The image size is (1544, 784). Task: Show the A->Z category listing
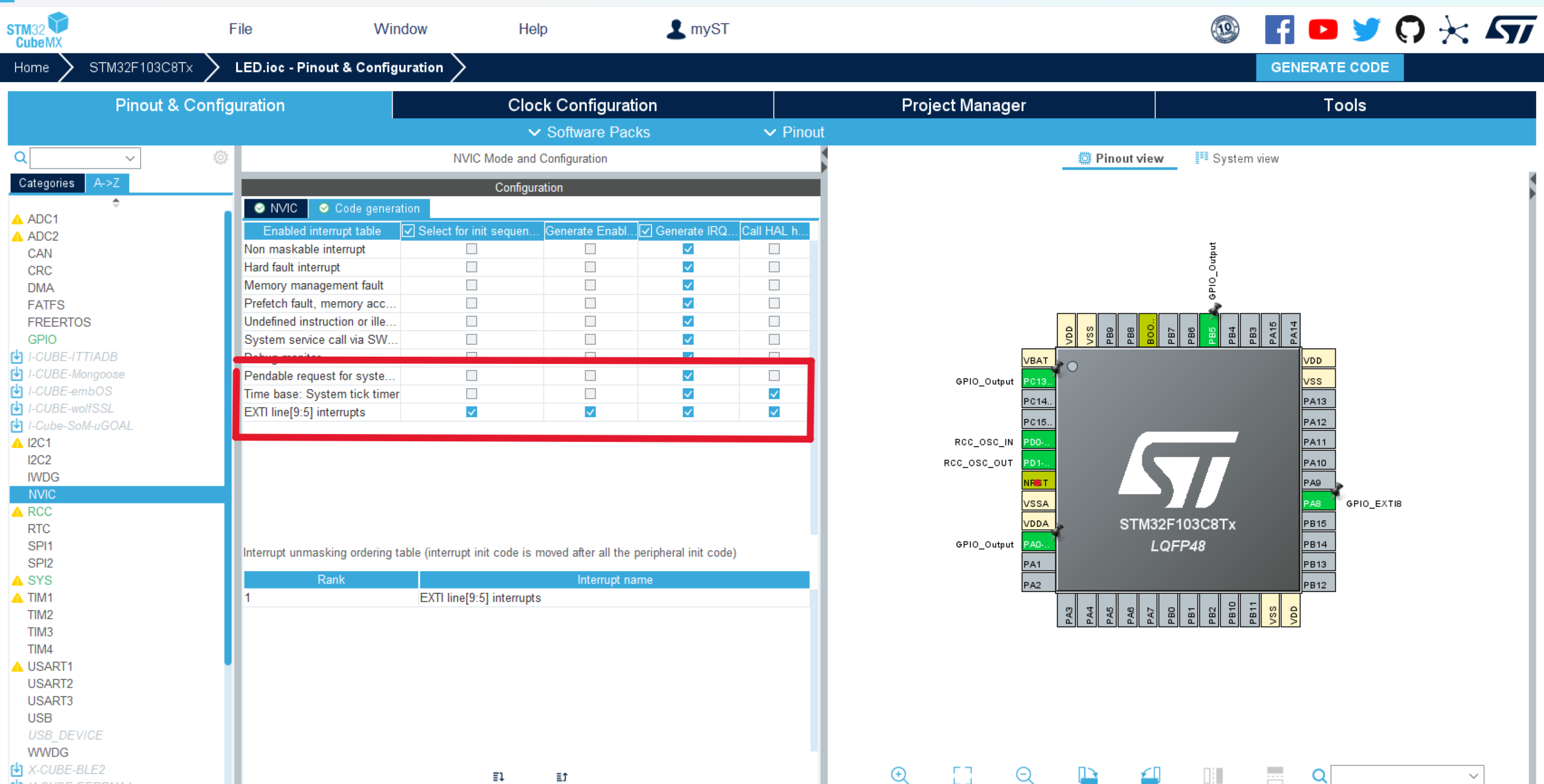107,183
